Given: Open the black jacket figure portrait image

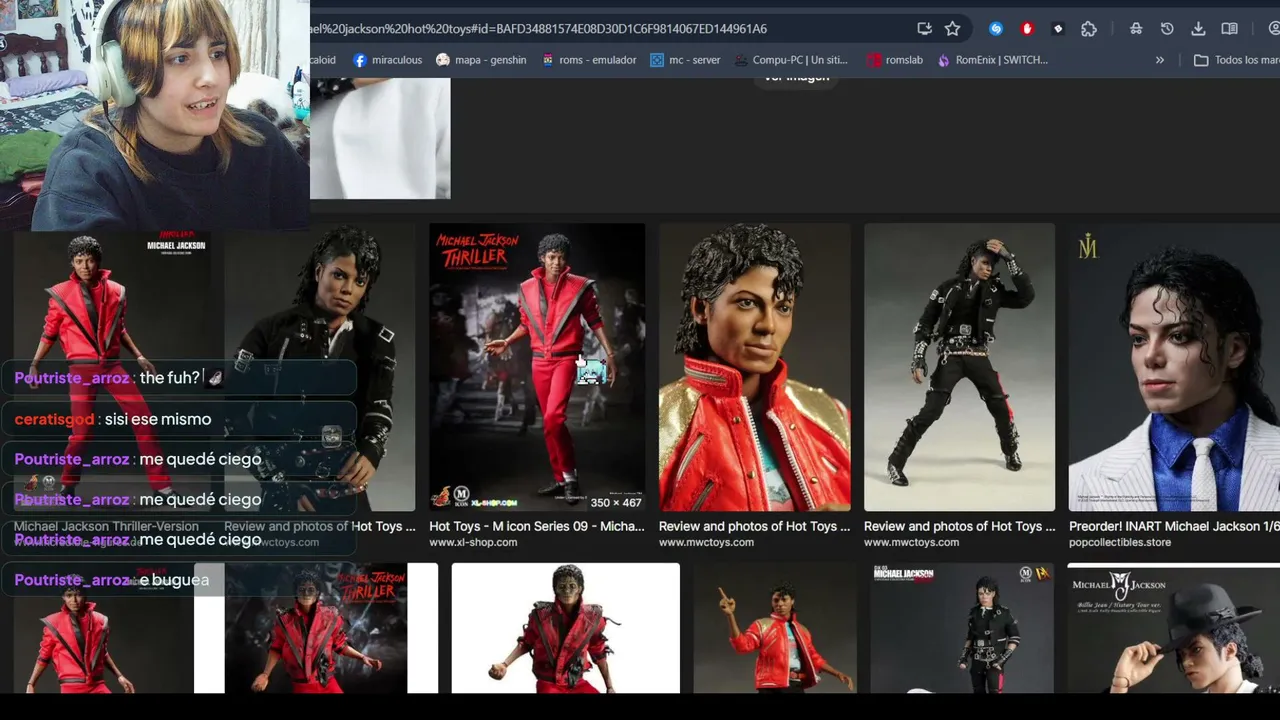Looking at the screenshot, I should point(319,367).
